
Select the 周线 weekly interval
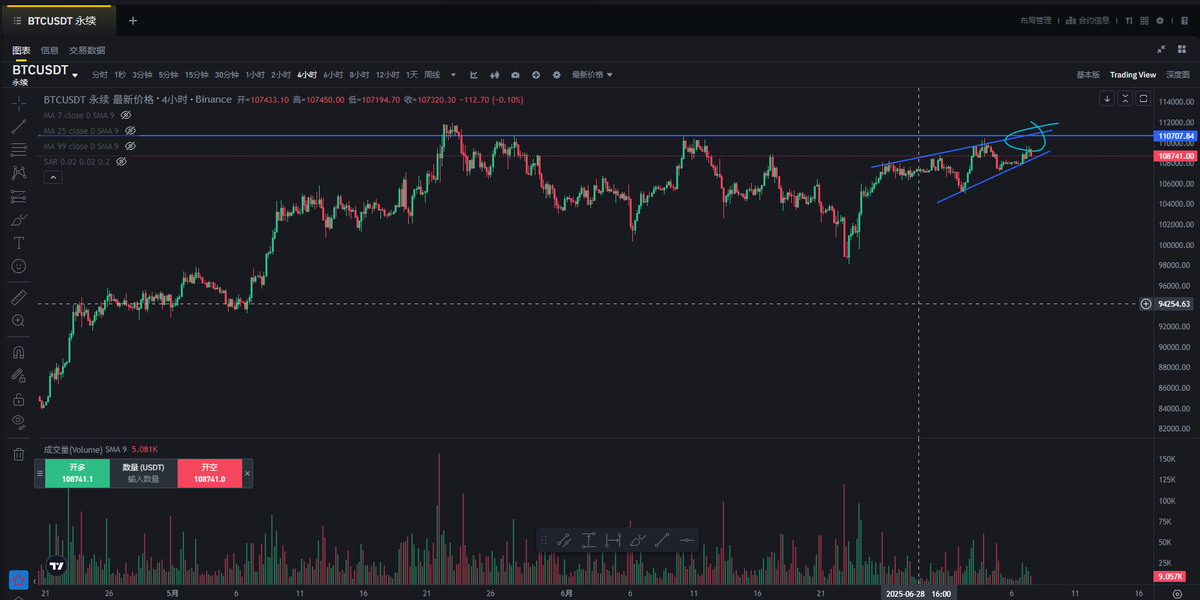(432, 74)
